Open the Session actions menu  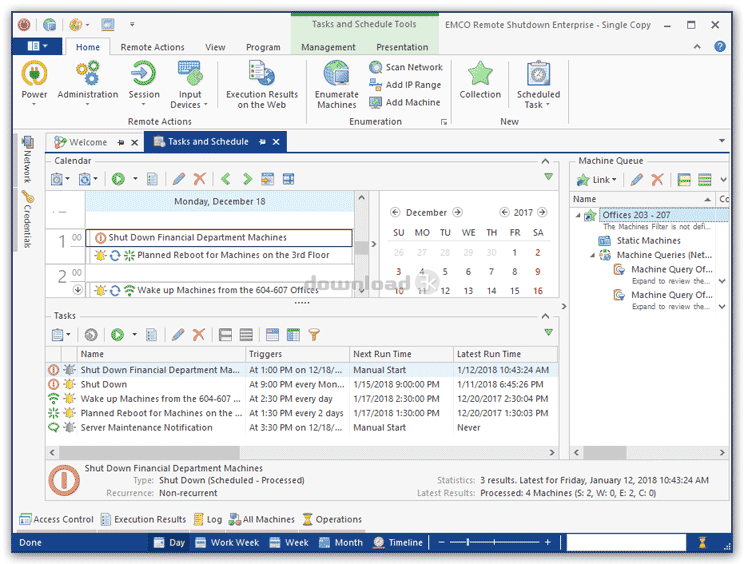(144, 83)
